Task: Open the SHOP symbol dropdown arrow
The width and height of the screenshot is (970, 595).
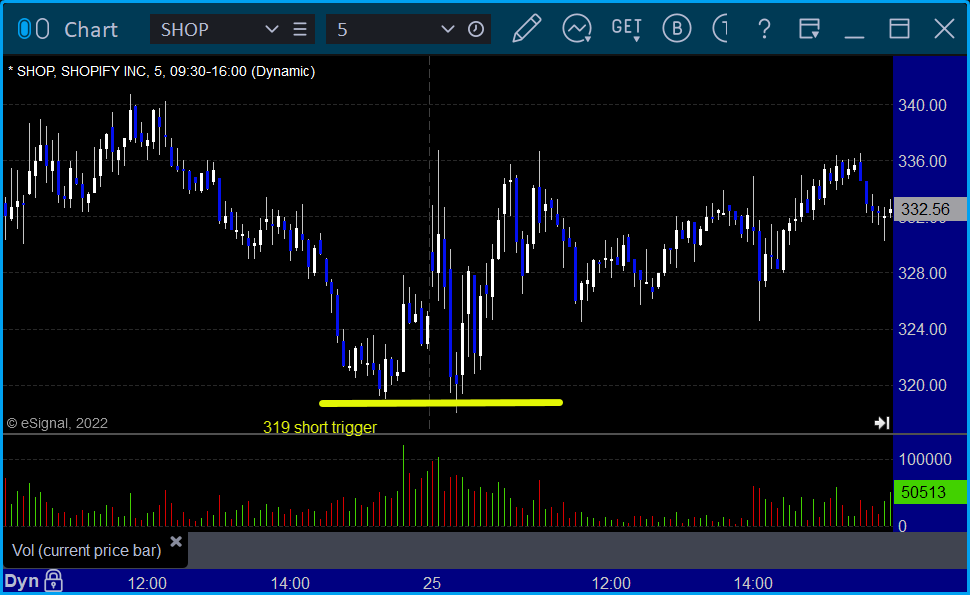Action: [271, 29]
